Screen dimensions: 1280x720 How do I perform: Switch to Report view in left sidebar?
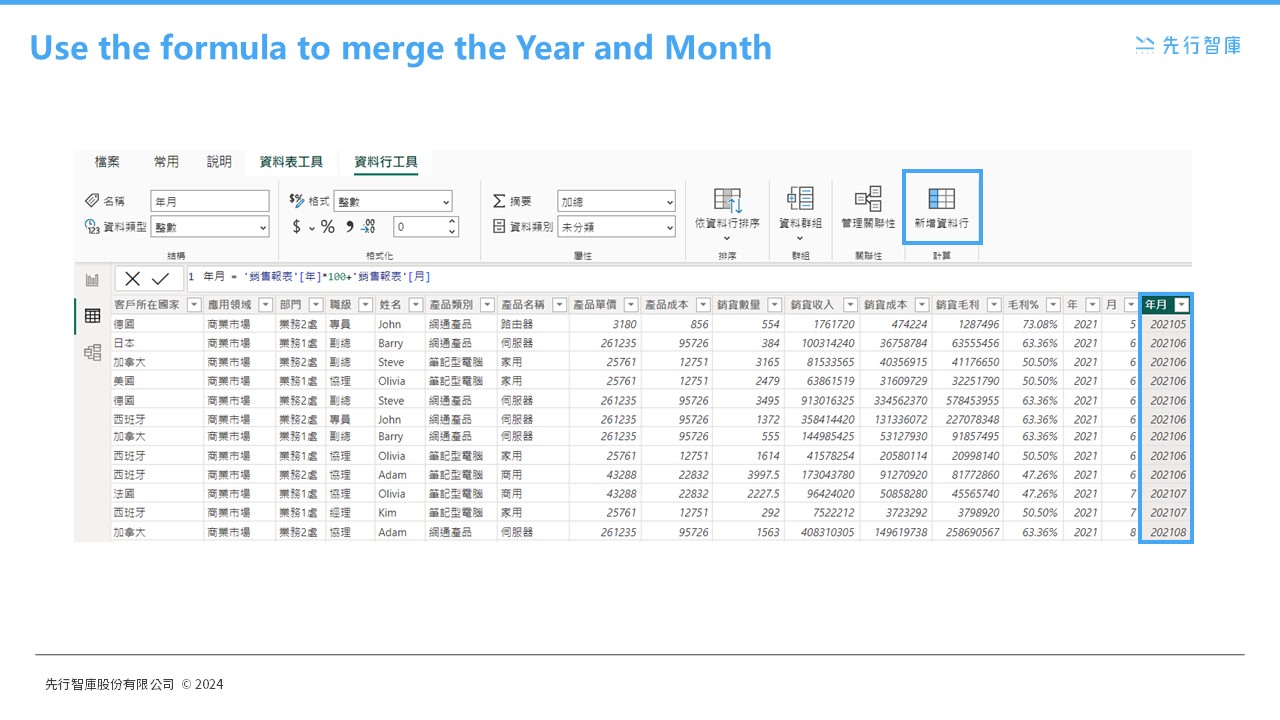tap(92, 280)
